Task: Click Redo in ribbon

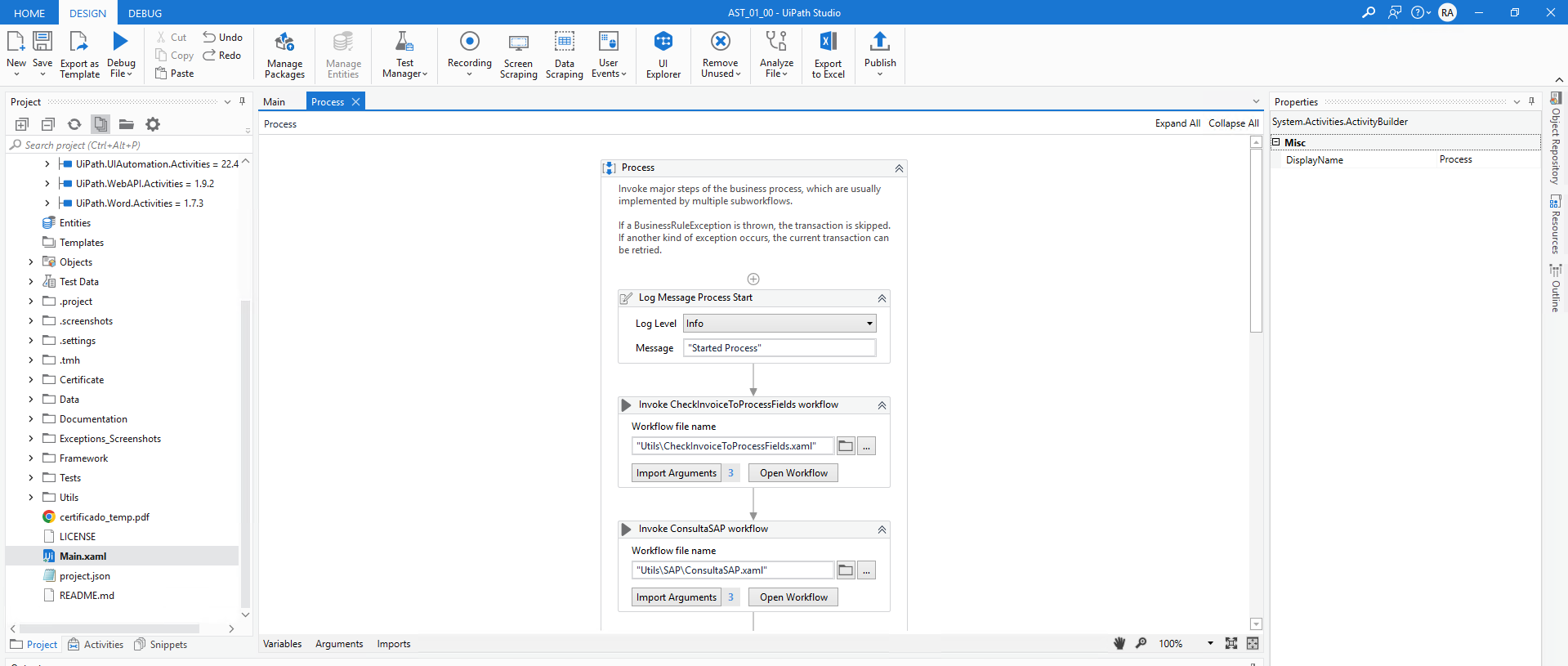Action: (x=222, y=55)
